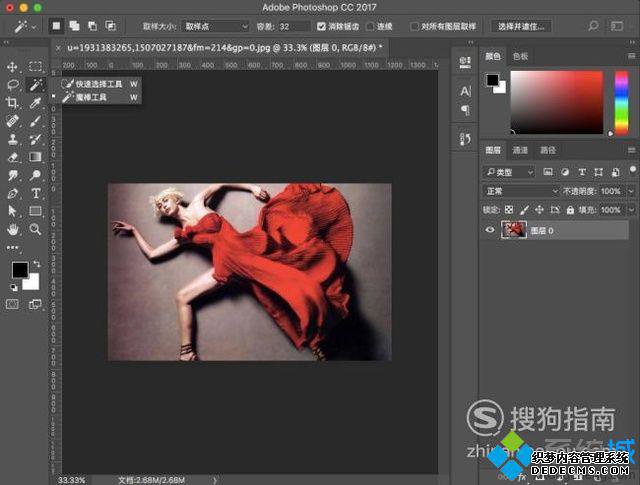Select the Zoom tool
Image resolution: width=640 pixels, height=485 pixels.
click(36, 229)
